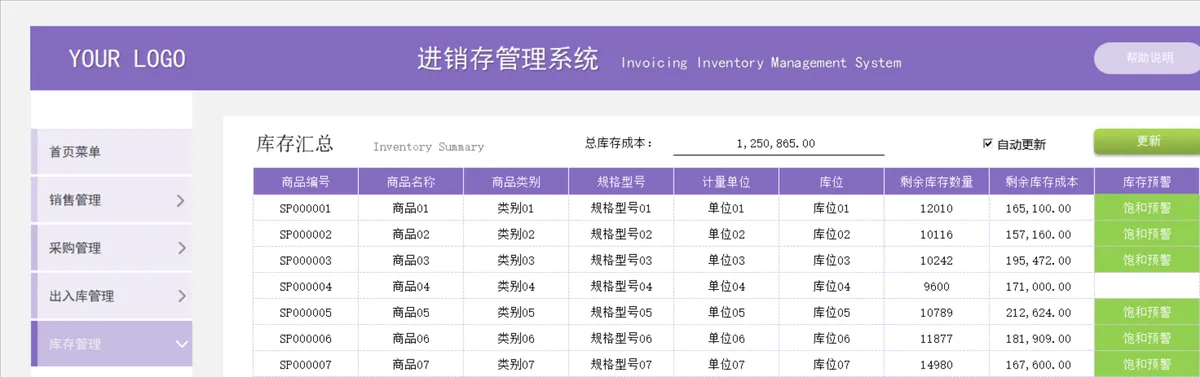
Task: Click 饱和预警 cell in SP000003 row
Action: (1147, 260)
